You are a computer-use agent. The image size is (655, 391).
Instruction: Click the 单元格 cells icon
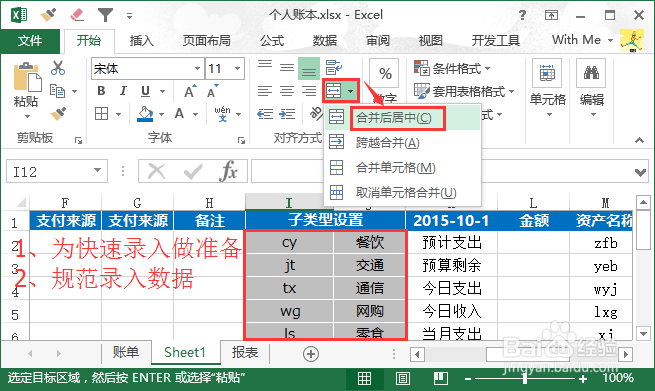pyautogui.click(x=547, y=74)
